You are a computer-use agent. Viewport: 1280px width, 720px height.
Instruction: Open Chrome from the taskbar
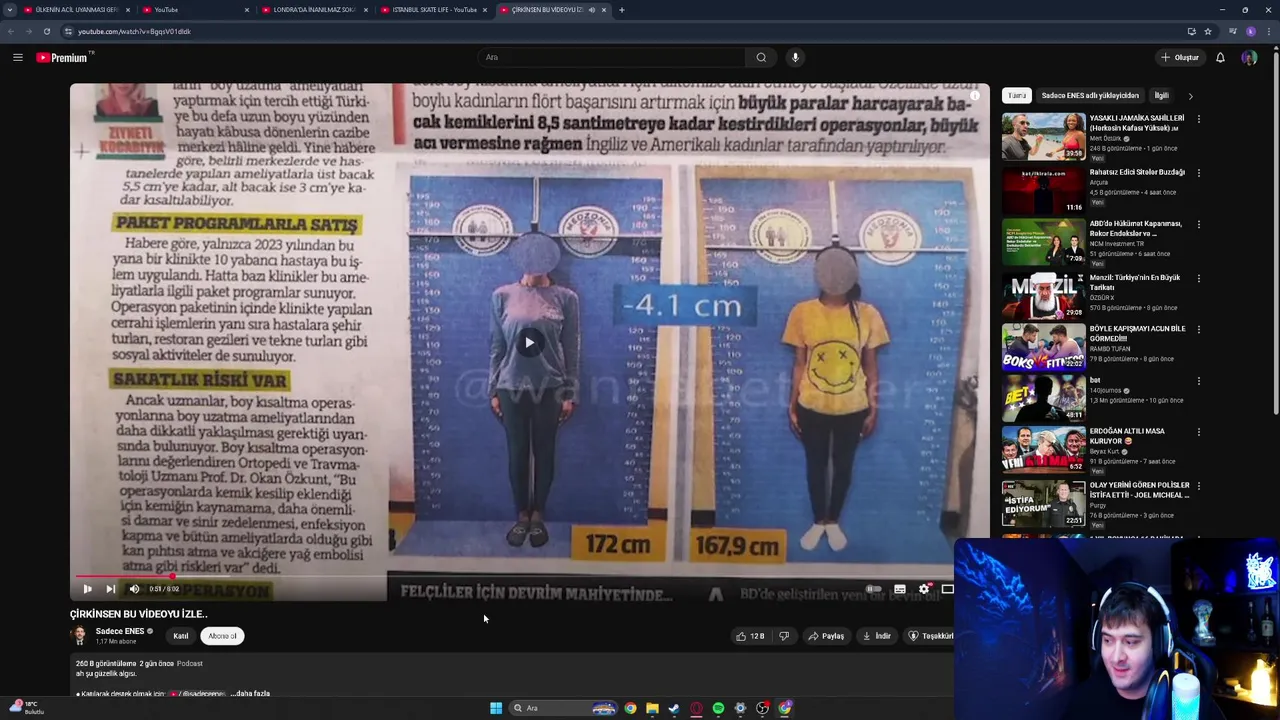point(630,708)
